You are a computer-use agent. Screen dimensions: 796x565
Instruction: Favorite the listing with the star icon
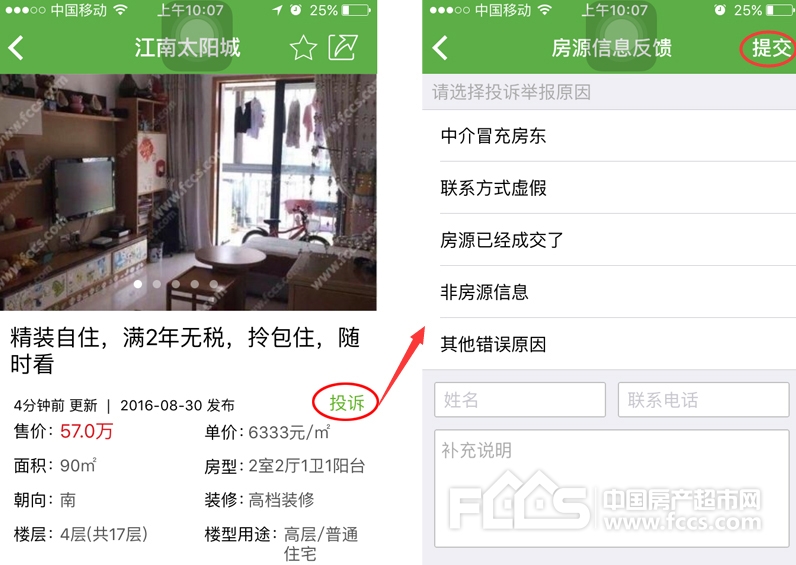click(303, 48)
